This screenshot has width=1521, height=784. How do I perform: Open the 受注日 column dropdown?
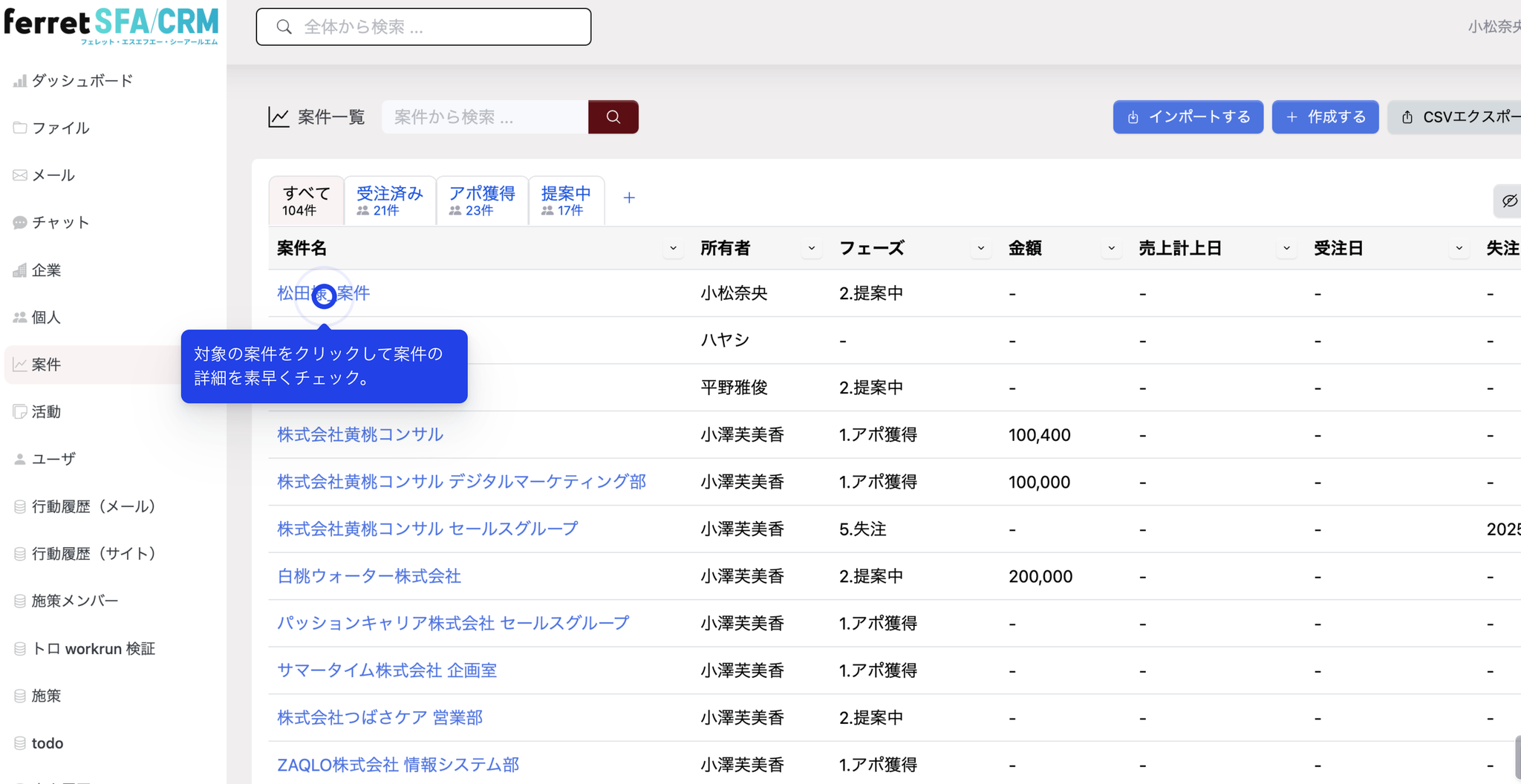click(1459, 248)
